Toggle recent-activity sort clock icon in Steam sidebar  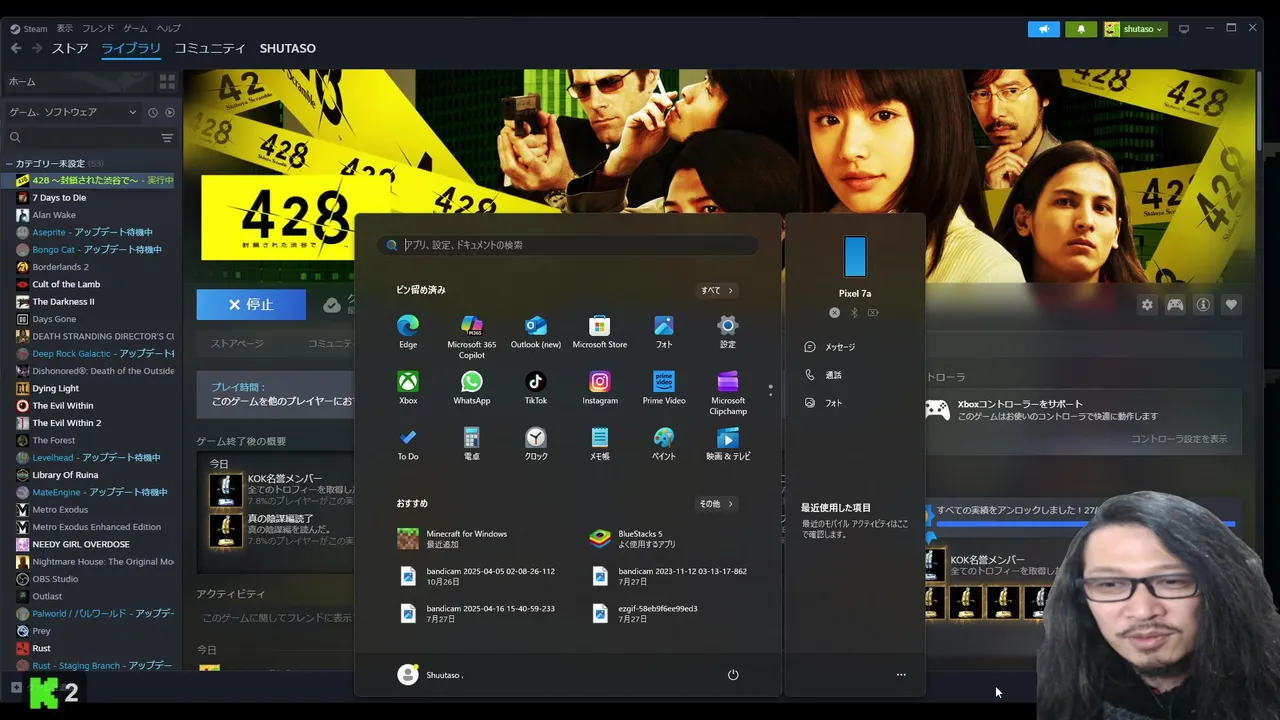coord(153,112)
